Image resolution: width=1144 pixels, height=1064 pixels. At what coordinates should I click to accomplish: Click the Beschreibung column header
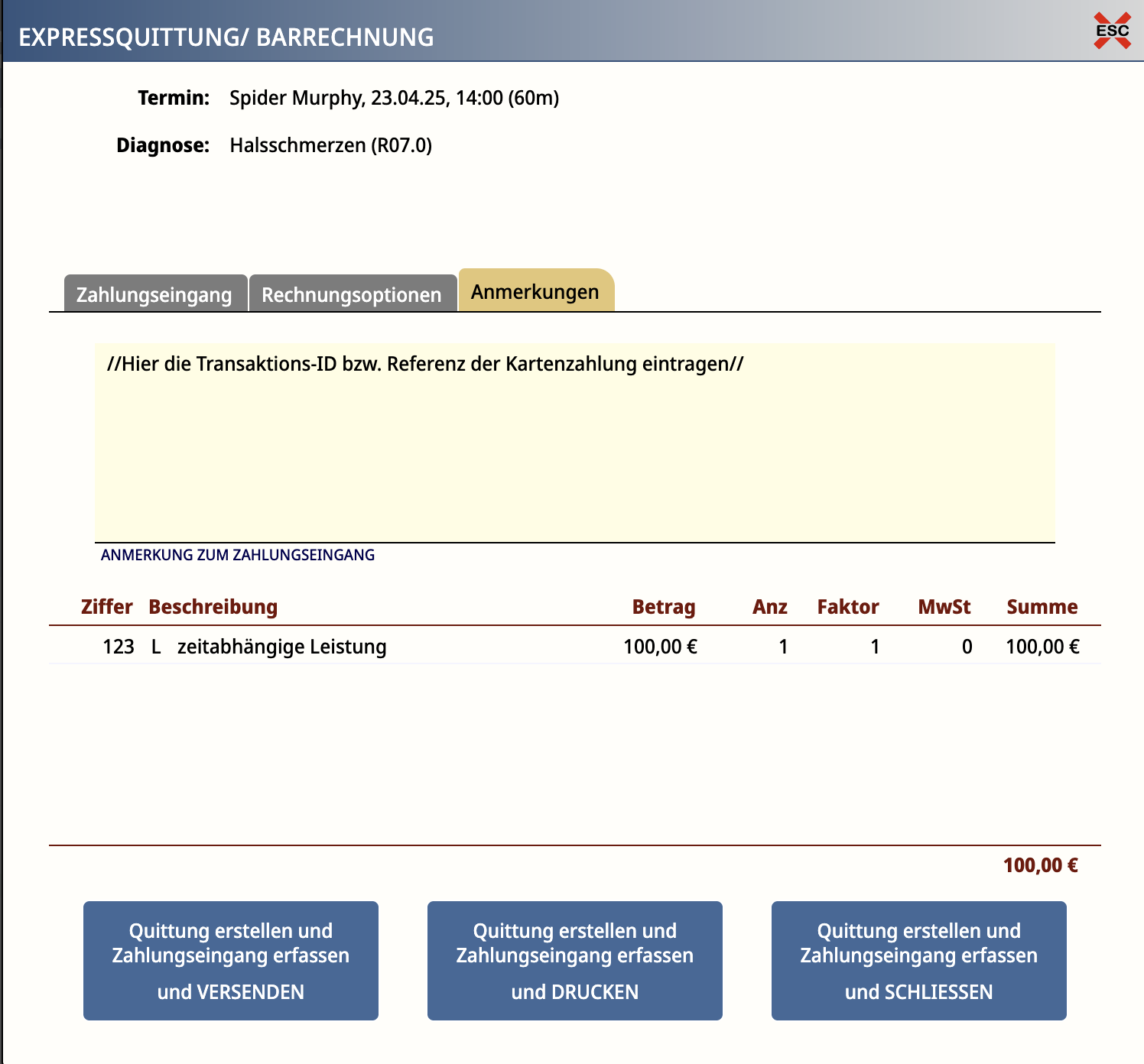click(213, 607)
